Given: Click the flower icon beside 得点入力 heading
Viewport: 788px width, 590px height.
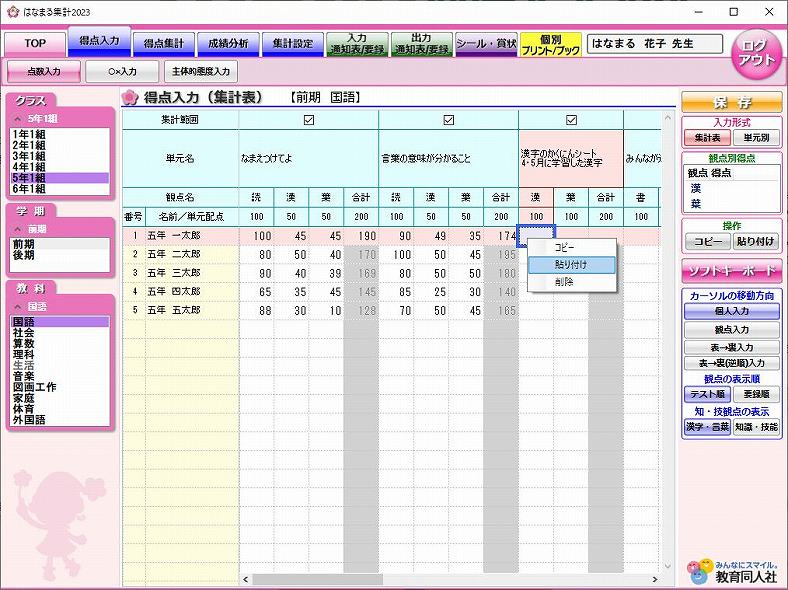Looking at the screenshot, I should tap(130, 97).
